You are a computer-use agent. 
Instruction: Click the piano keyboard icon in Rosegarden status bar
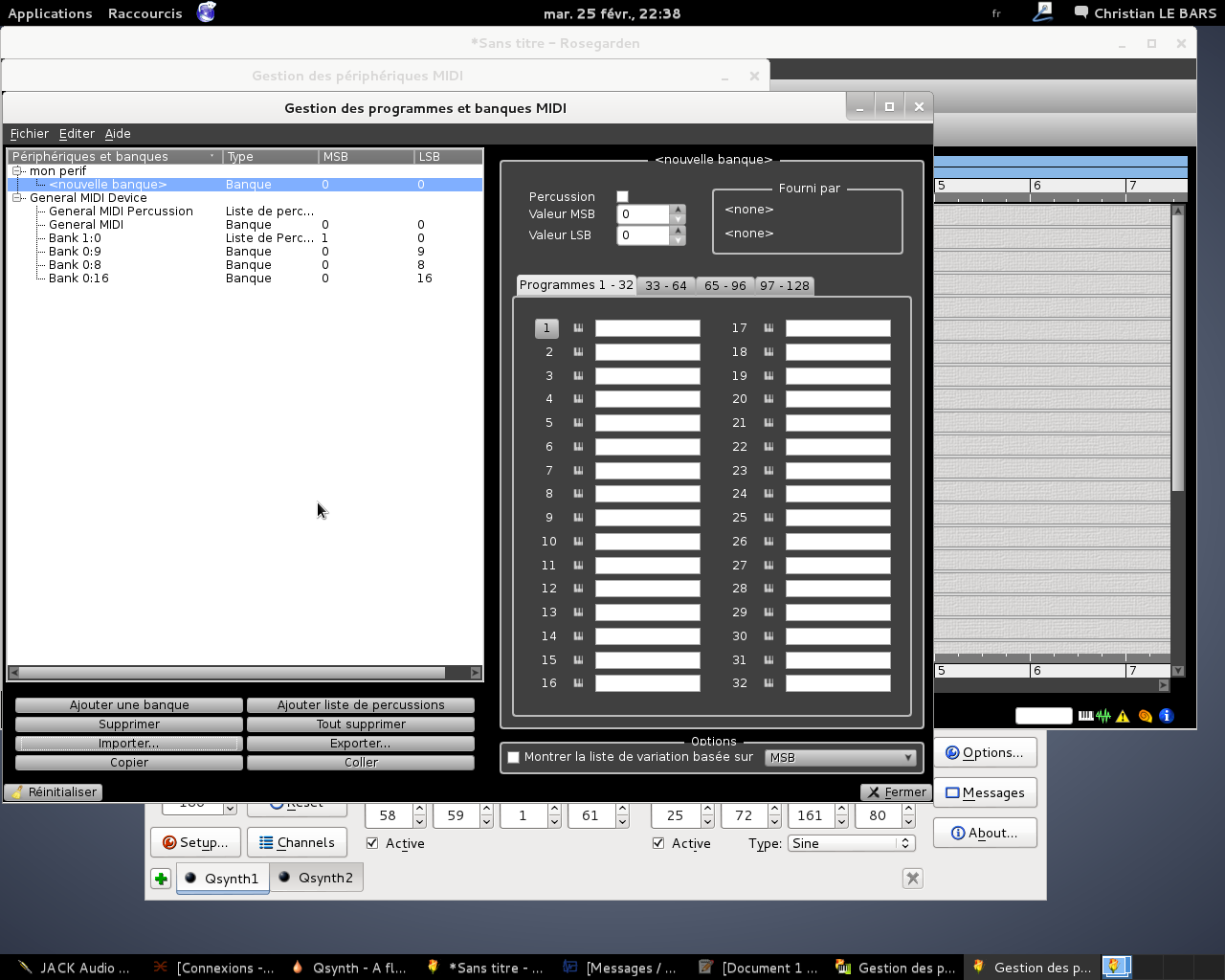click(x=1085, y=716)
